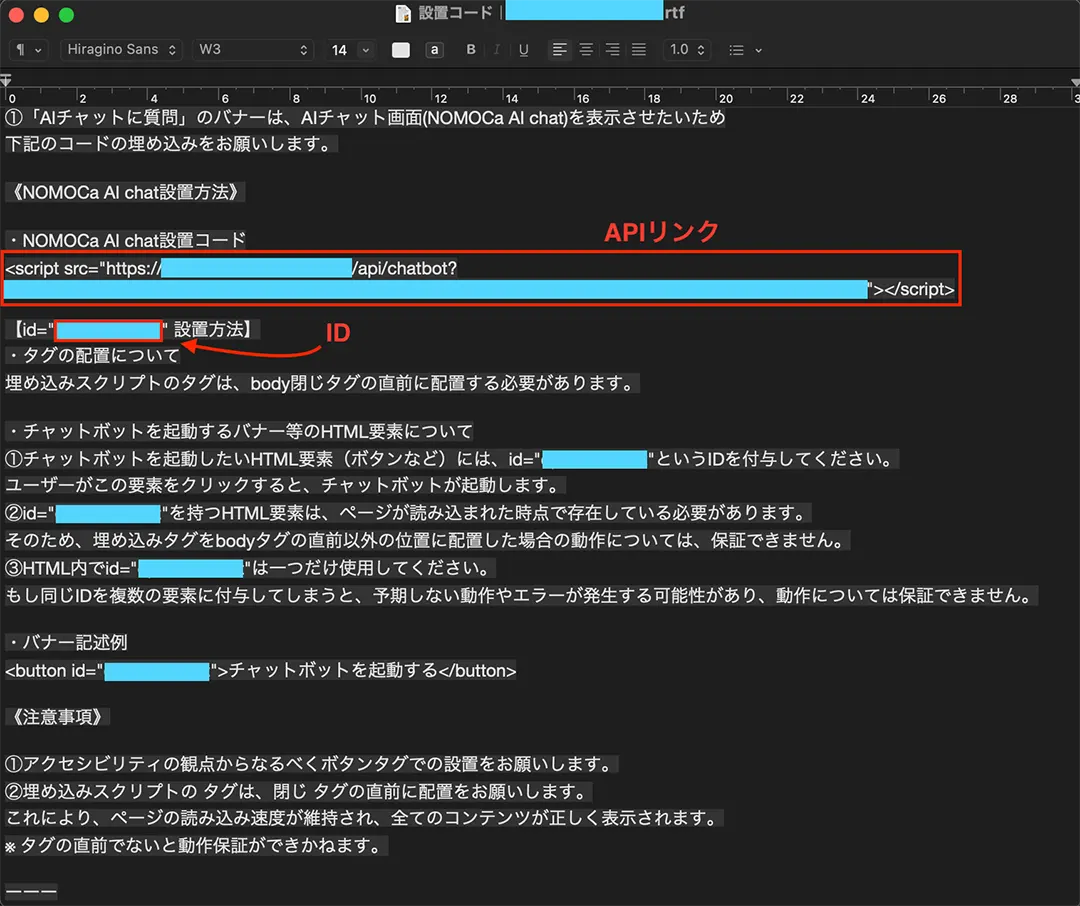
Task: Click the line ・NOMOCa AI chat設置コード
Action: (x=125, y=240)
